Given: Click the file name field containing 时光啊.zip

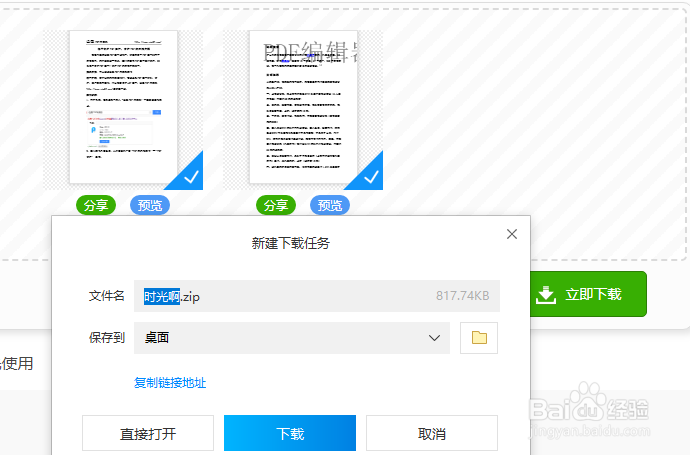Looking at the screenshot, I should click(x=317, y=296).
